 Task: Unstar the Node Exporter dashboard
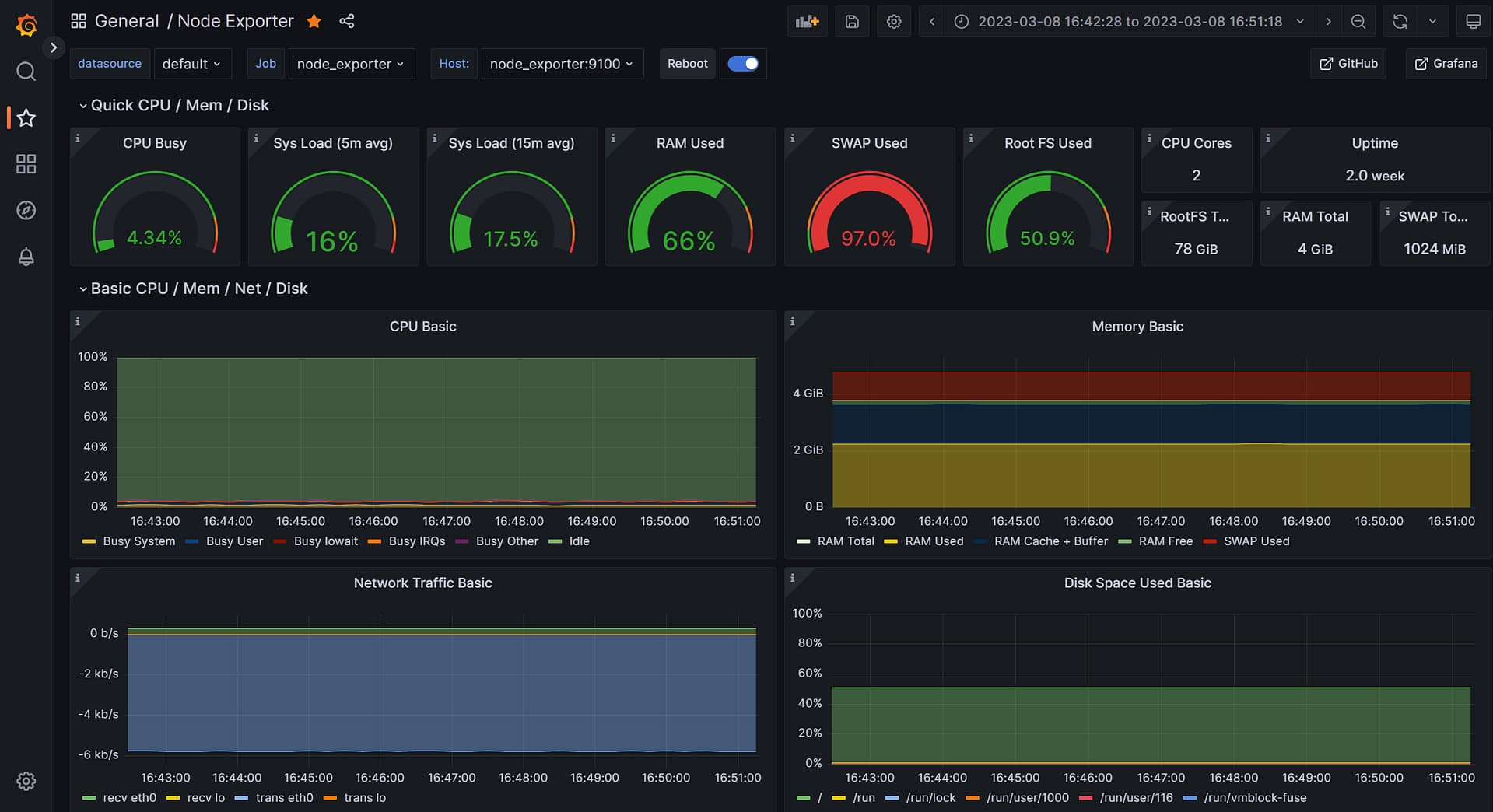point(314,21)
